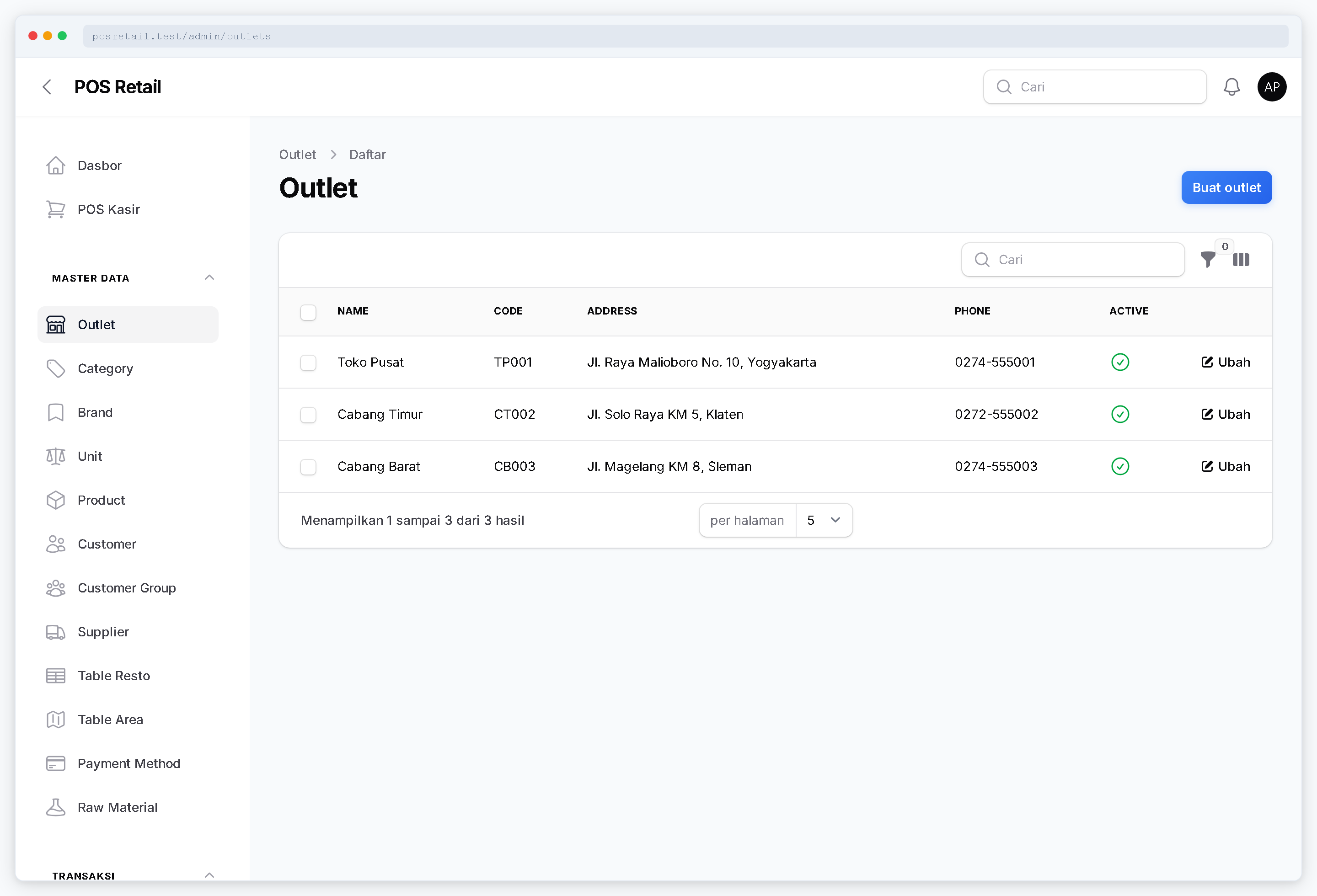Click the address Jl. Solo Raya KM 5, Klaten

pyautogui.click(x=665, y=414)
